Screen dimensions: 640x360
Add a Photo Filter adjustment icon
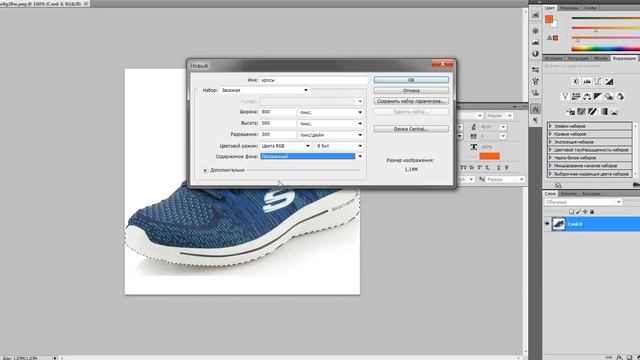coord(609,96)
